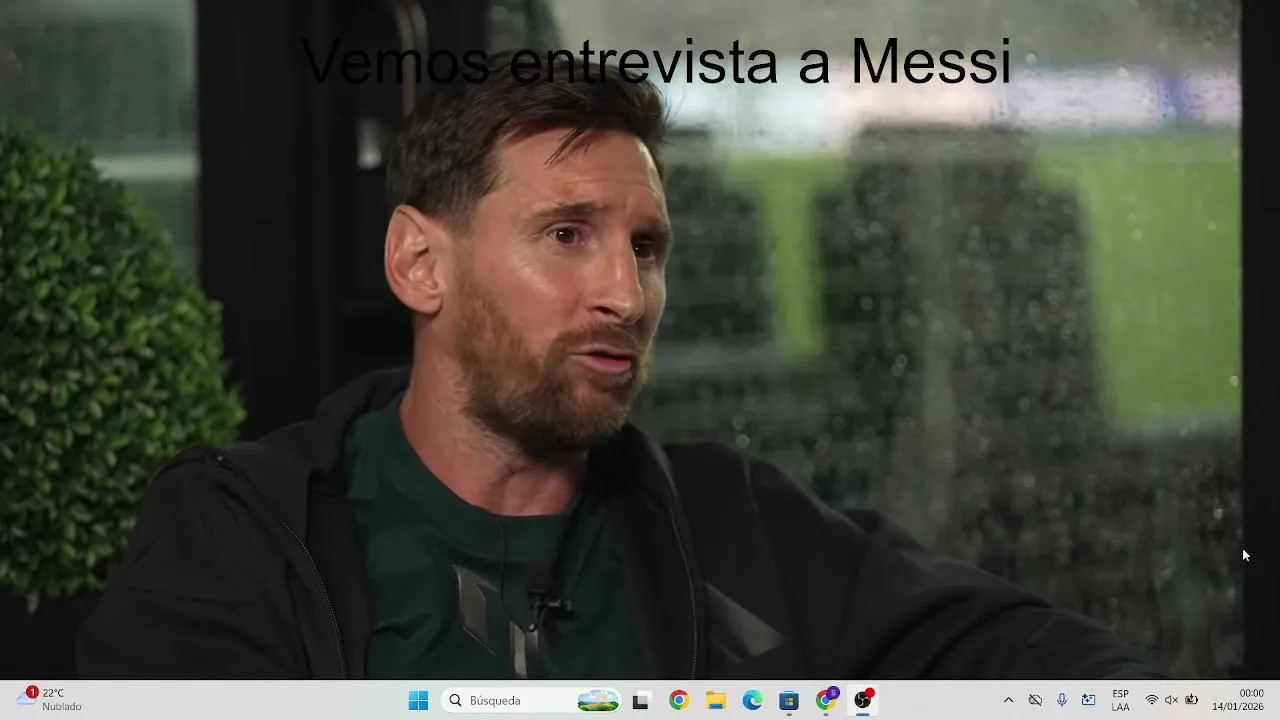Viewport: 1280px width, 720px height.
Task: Click the muted volume tray icon
Action: tap(1171, 701)
